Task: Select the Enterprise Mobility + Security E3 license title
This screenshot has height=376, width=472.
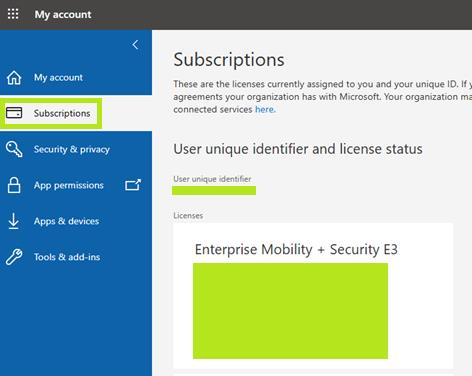Action: 296,249
